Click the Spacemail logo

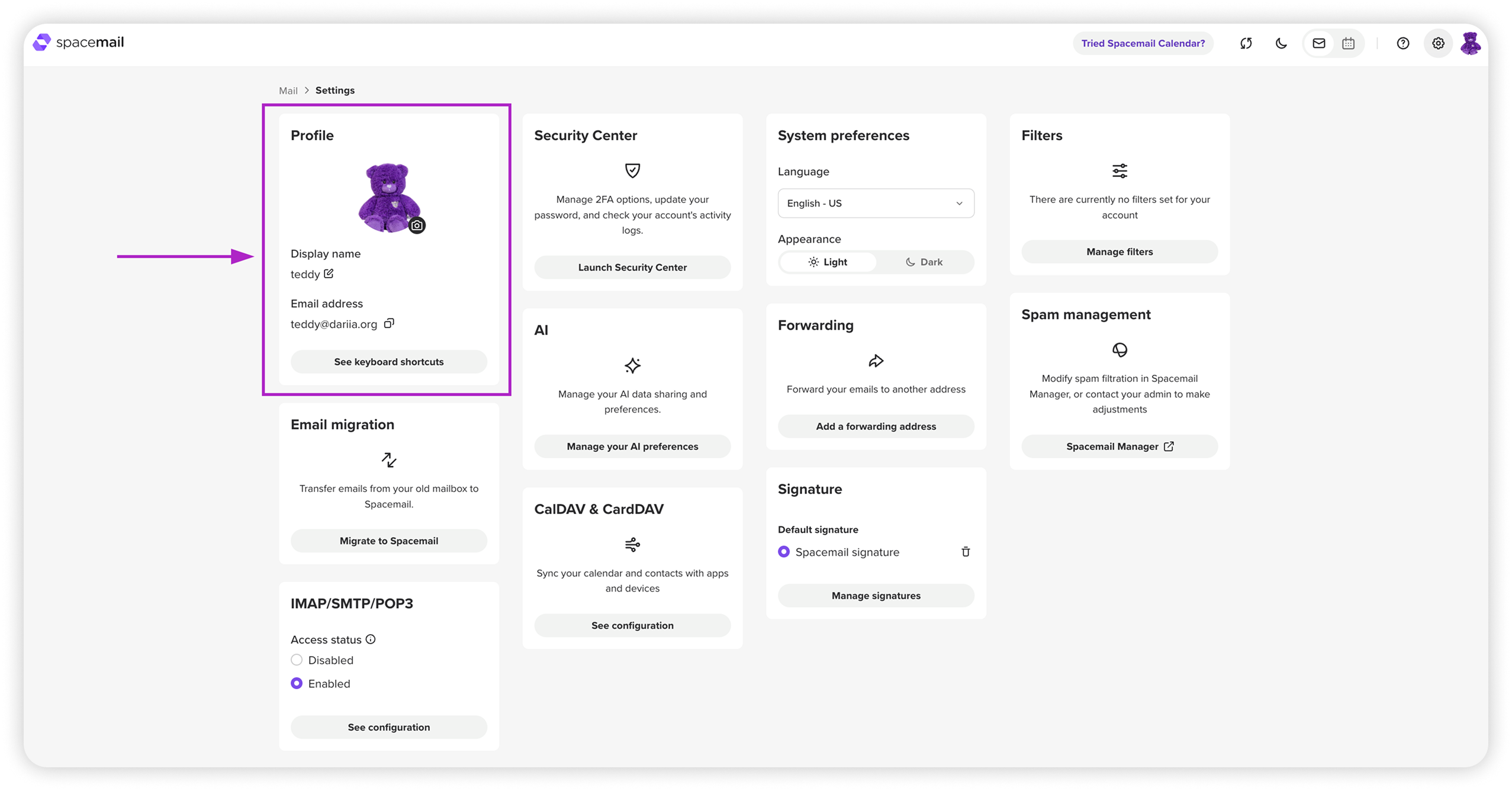coord(78,43)
